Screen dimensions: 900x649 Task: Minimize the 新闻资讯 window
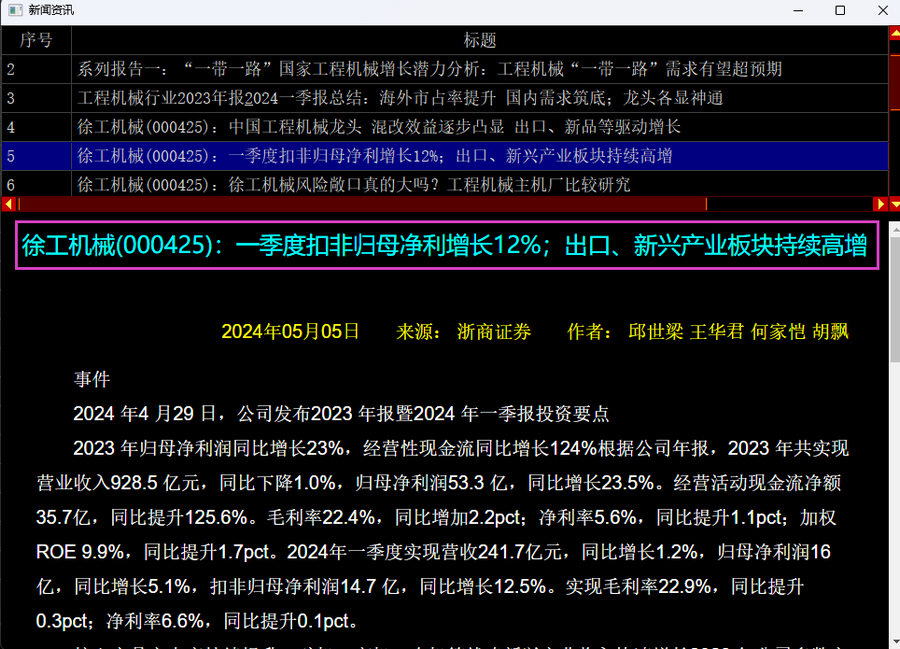point(794,10)
